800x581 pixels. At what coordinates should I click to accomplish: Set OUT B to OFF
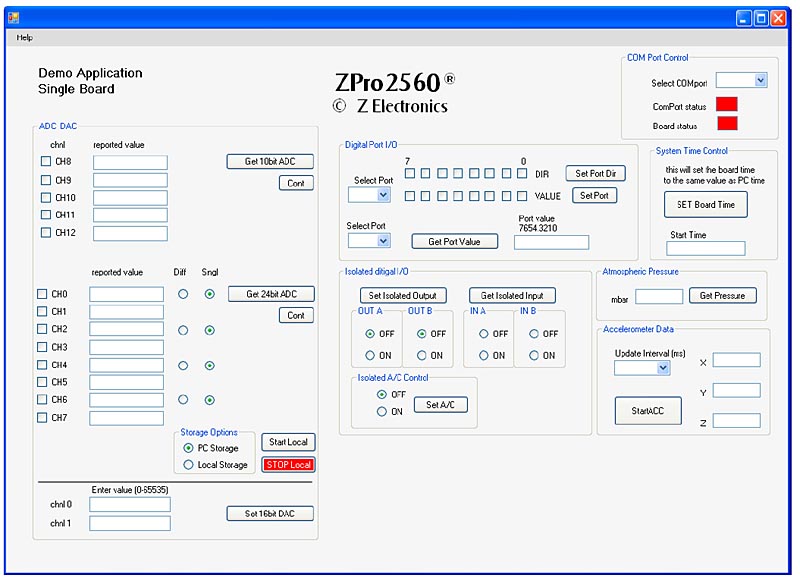click(x=421, y=334)
